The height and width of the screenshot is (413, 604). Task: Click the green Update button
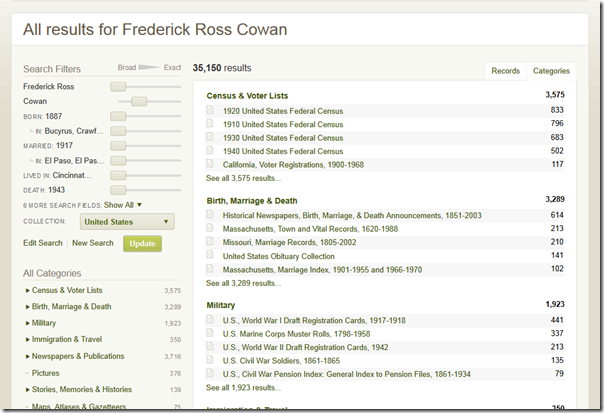pos(143,243)
